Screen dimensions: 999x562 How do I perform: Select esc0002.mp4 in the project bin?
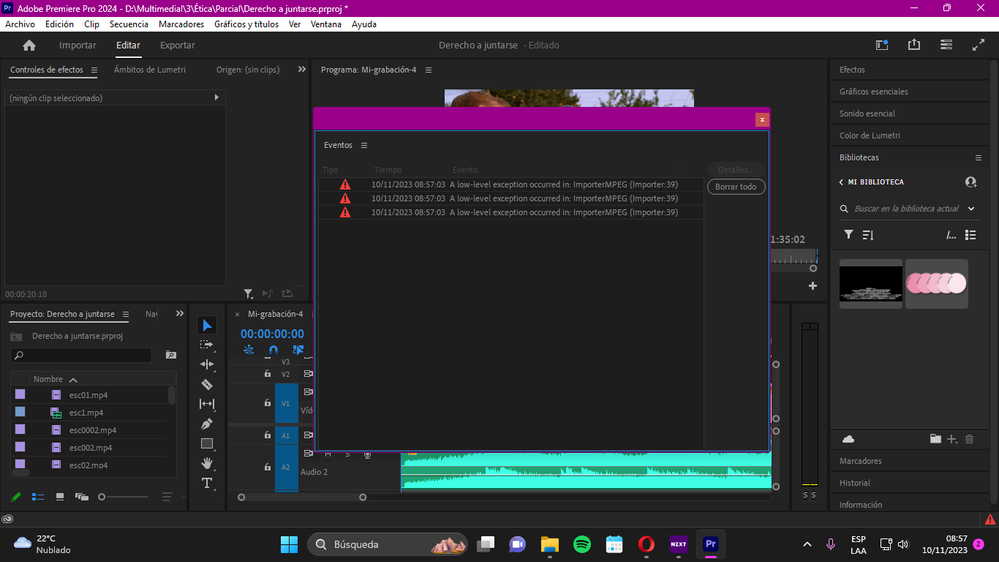pos(92,430)
